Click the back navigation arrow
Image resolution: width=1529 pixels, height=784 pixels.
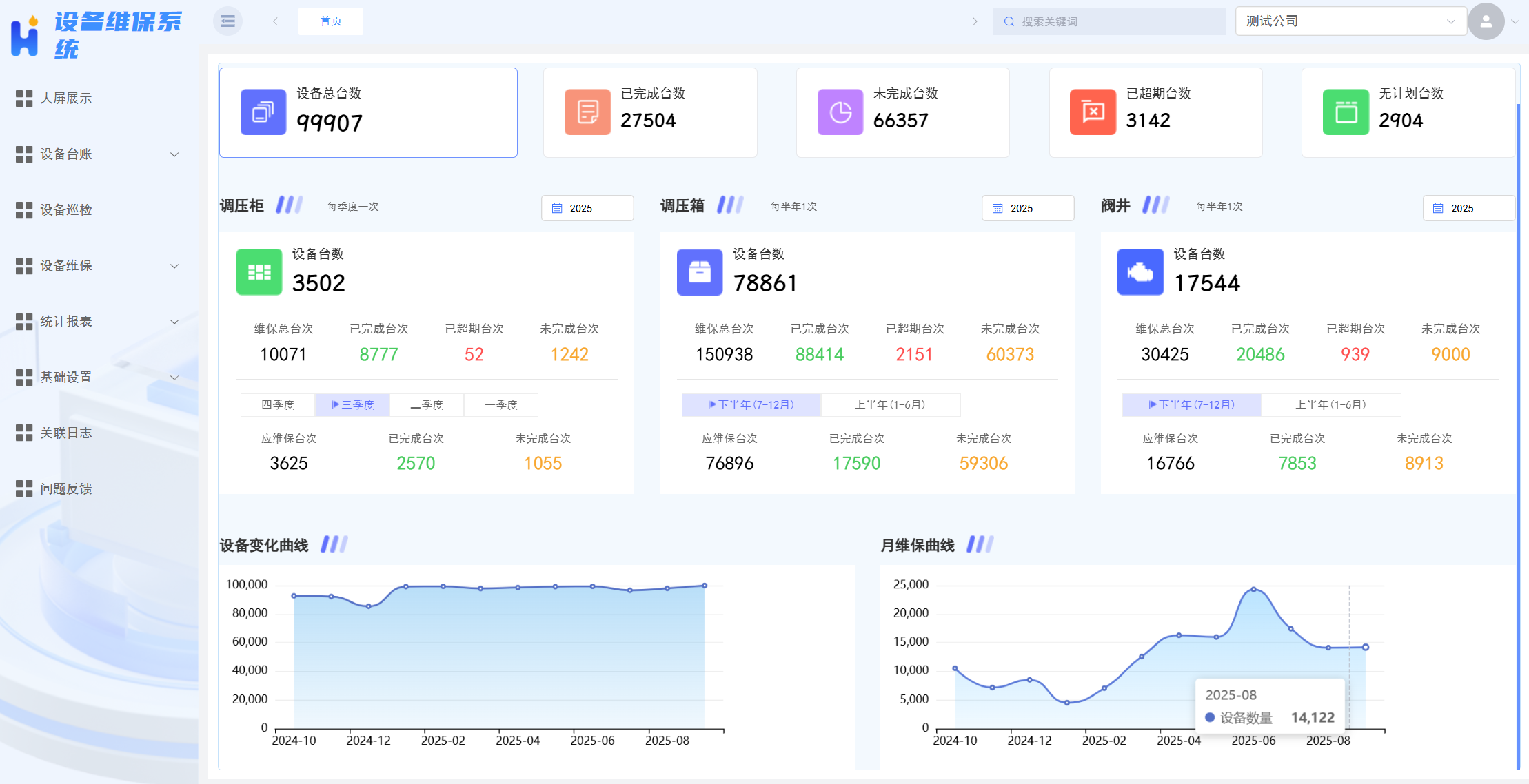275,21
